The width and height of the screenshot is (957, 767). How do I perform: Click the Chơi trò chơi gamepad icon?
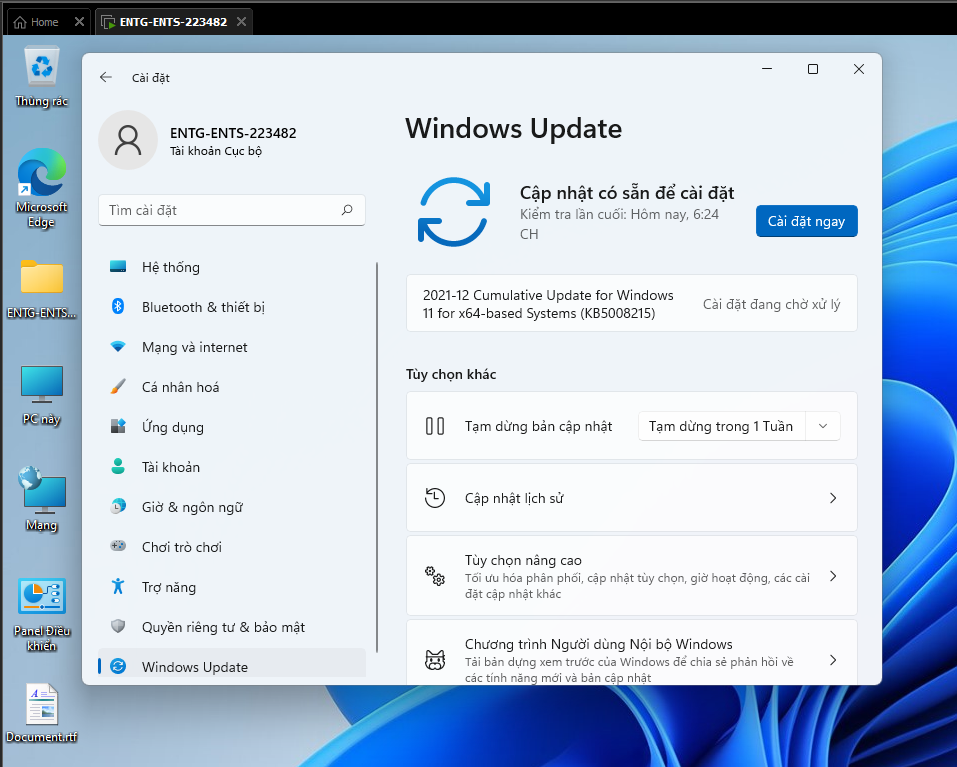[118, 546]
